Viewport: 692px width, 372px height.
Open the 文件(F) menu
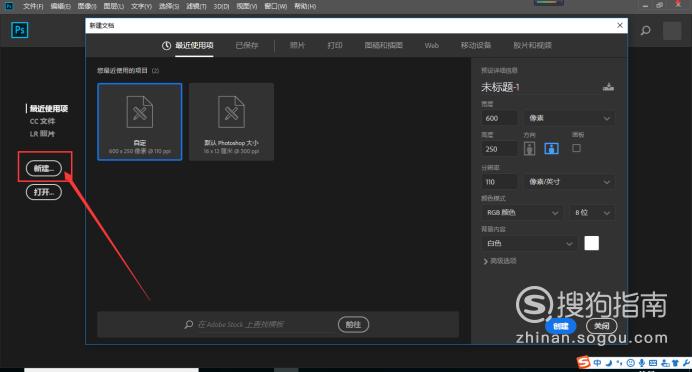33,6
